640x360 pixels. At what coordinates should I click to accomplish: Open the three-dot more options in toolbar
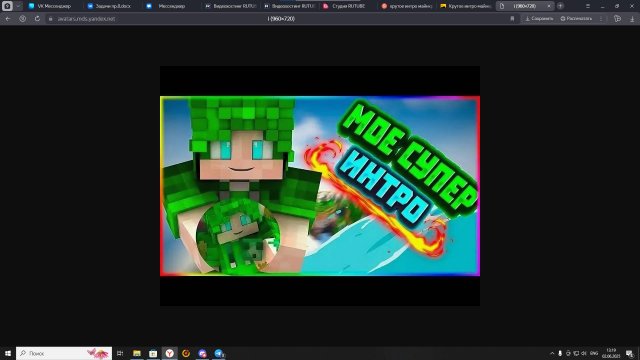601,19
